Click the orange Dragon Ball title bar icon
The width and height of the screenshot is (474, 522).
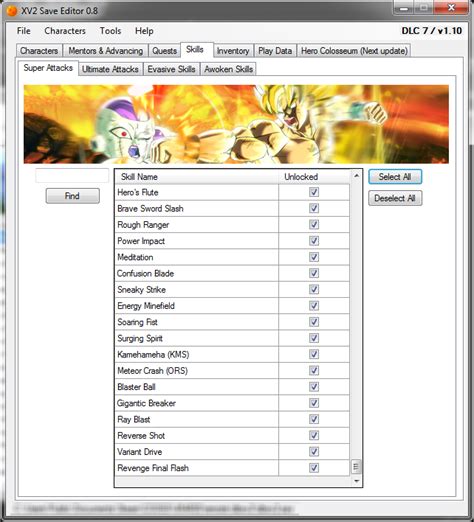click(x=12, y=11)
